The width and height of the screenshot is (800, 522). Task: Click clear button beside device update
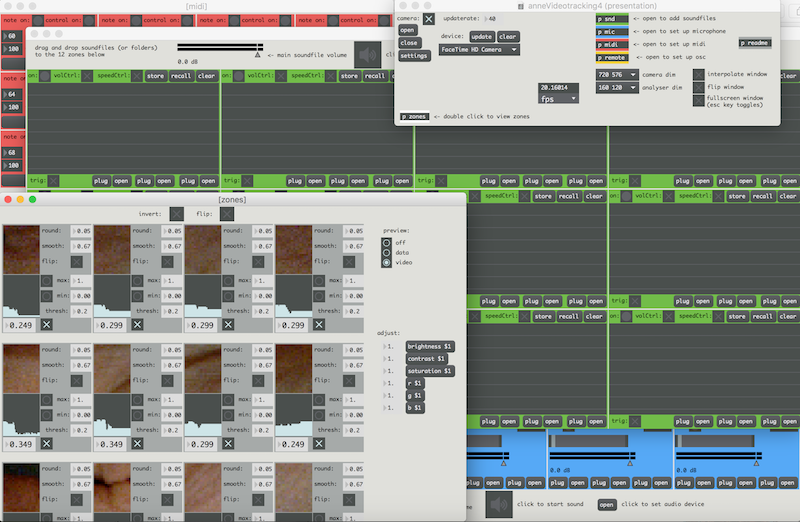(507, 37)
